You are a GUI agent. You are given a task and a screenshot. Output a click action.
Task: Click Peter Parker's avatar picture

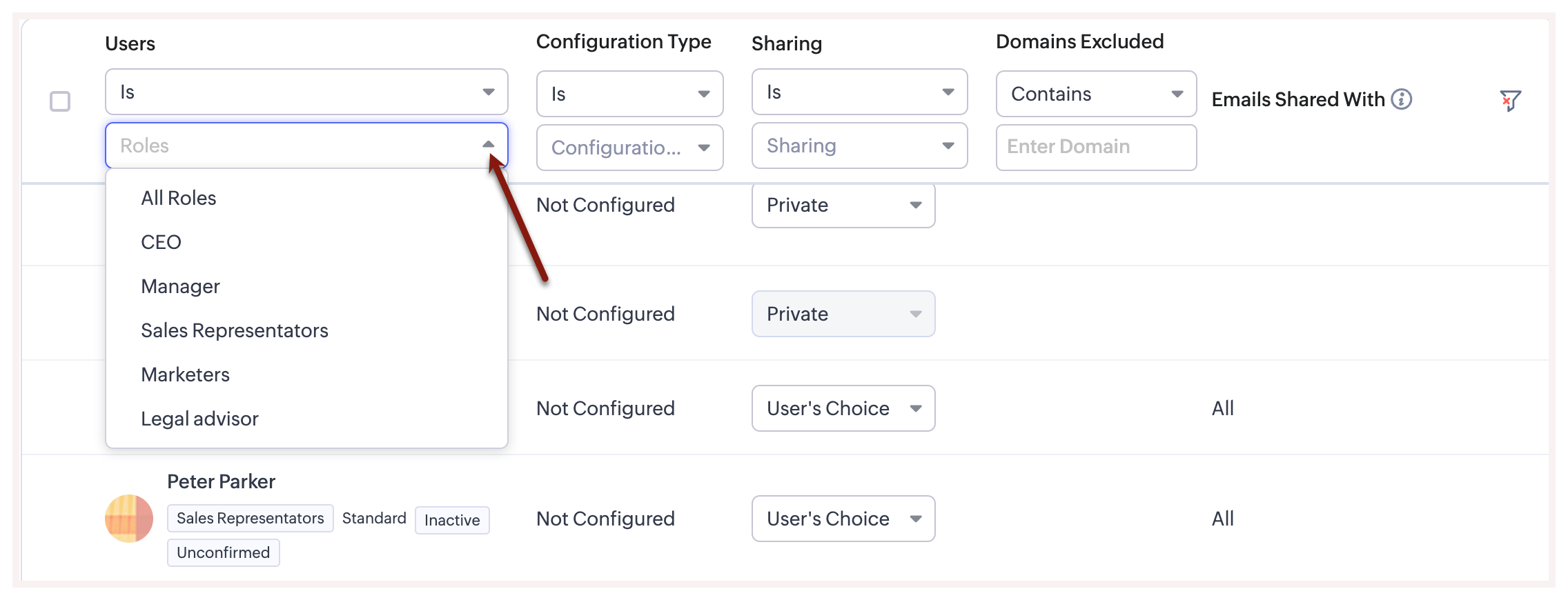tap(129, 519)
